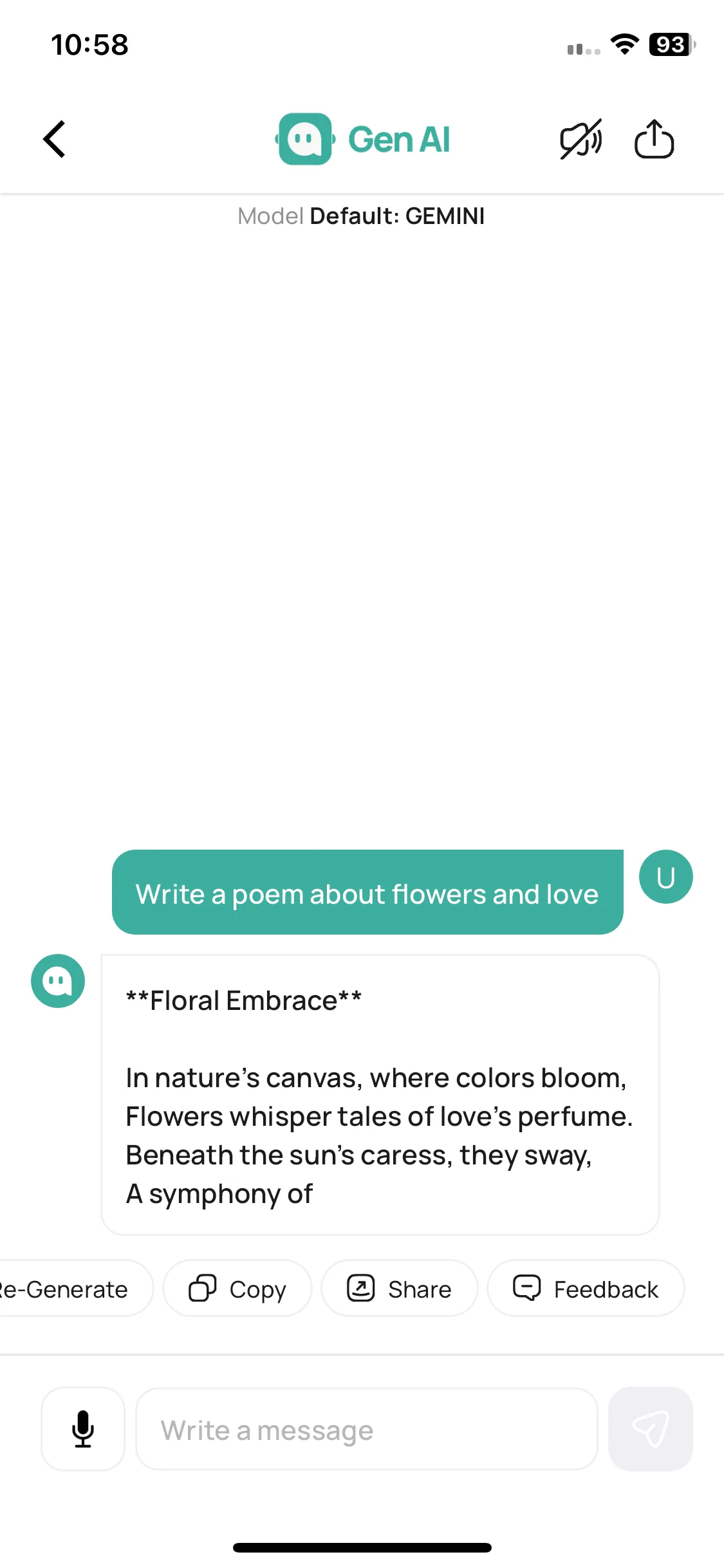The image size is (724, 1568).
Task: Tap the export share icon in the header
Action: click(654, 139)
